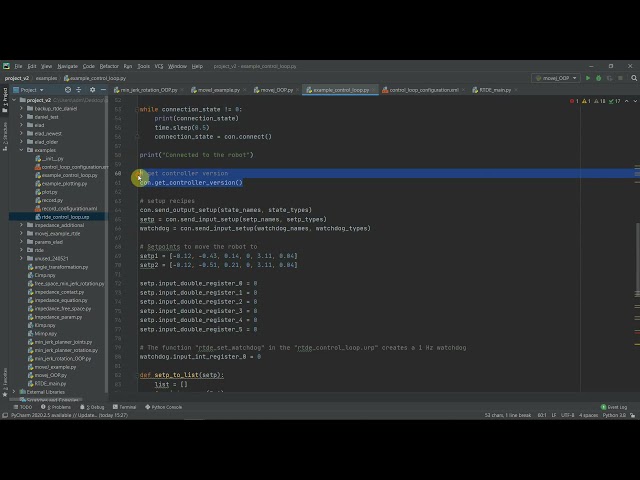The width and height of the screenshot is (640, 480).
Task: Click the green typo check indicator
Action: pyautogui.click(x=615, y=101)
